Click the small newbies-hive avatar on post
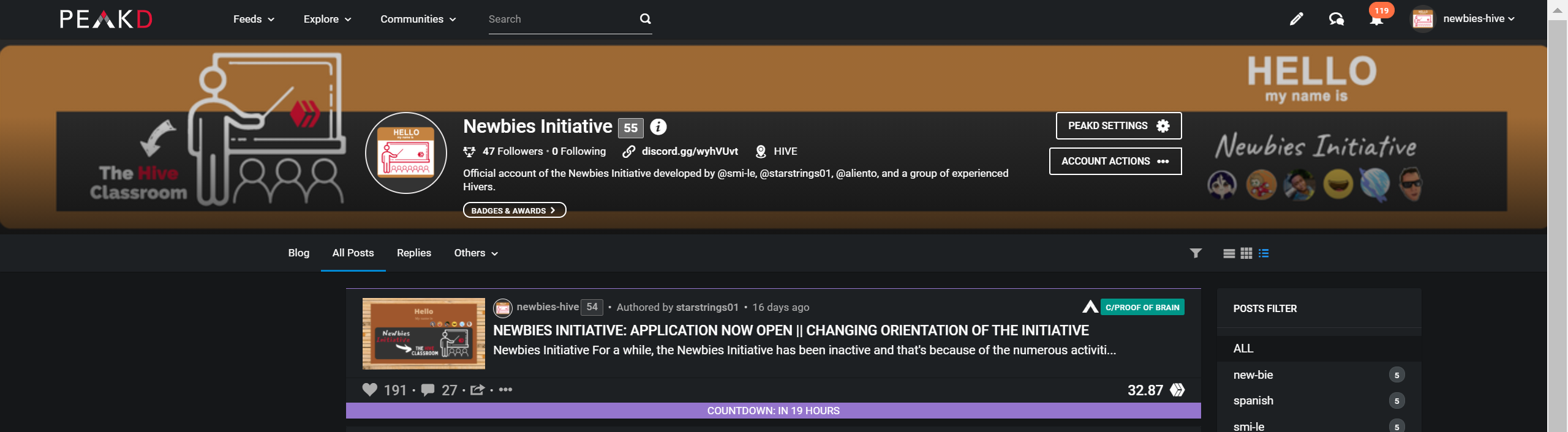The width and height of the screenshot is (1568, 432). (x=503, y=307)
